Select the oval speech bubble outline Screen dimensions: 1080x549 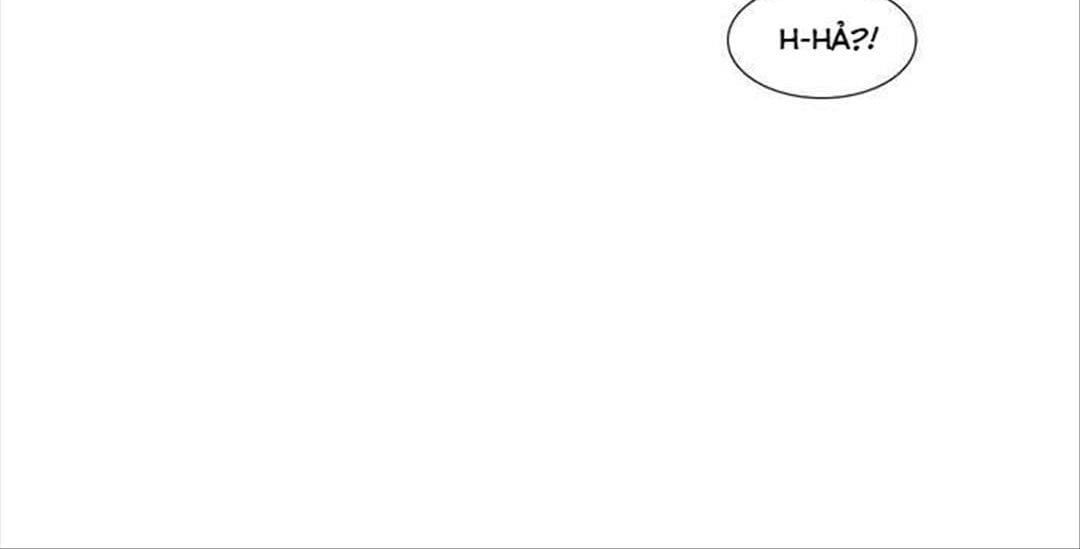(x=822, y=47)
